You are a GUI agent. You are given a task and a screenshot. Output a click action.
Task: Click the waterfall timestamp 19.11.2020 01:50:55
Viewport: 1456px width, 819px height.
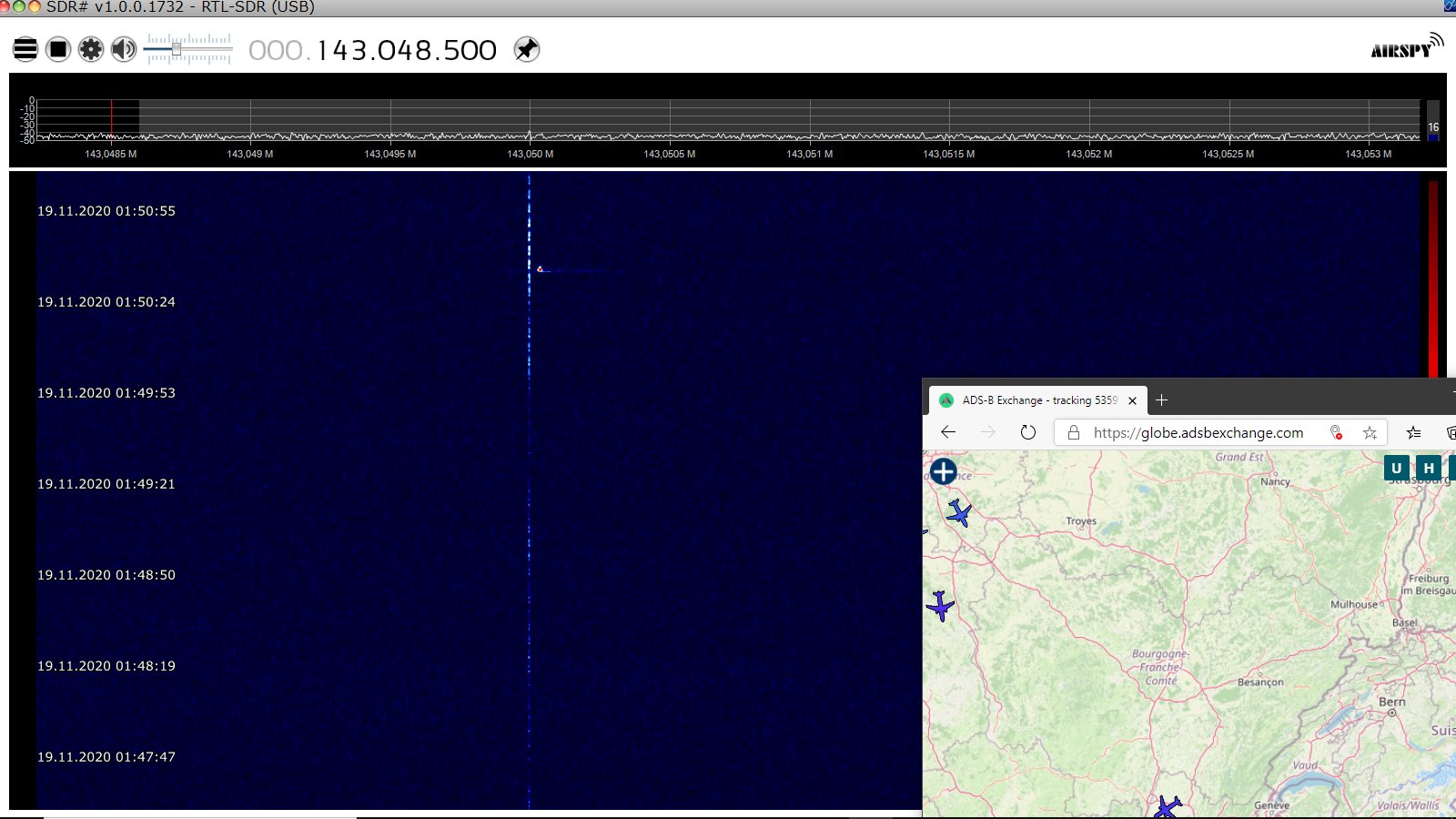click(106, 211)
